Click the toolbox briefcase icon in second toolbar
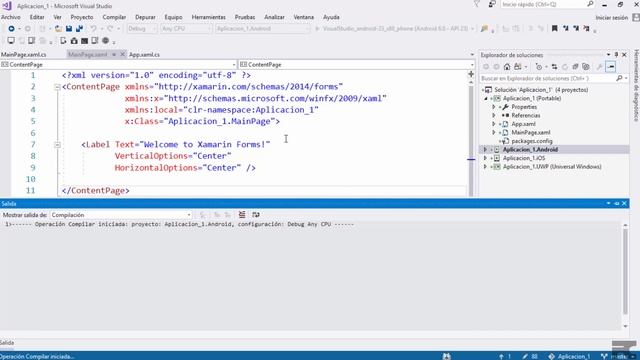The width and height of the screenshot is (640, 360). (x=74, y=41)
